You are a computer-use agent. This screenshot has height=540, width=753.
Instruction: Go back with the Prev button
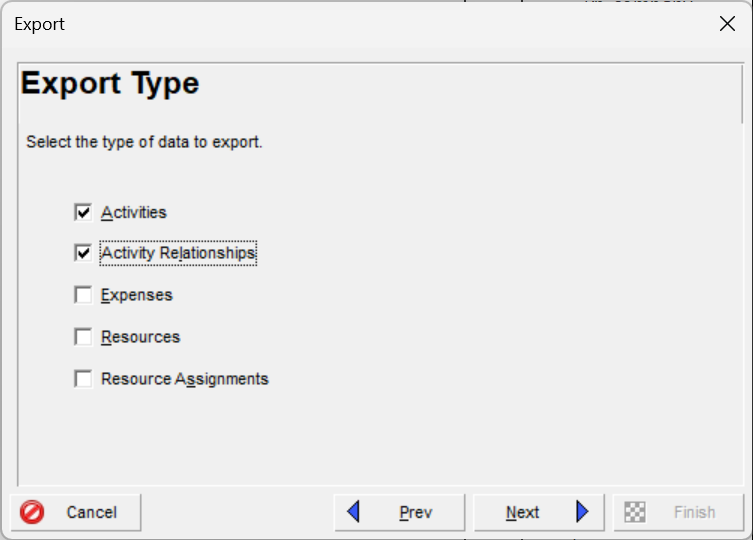[400, 512]
